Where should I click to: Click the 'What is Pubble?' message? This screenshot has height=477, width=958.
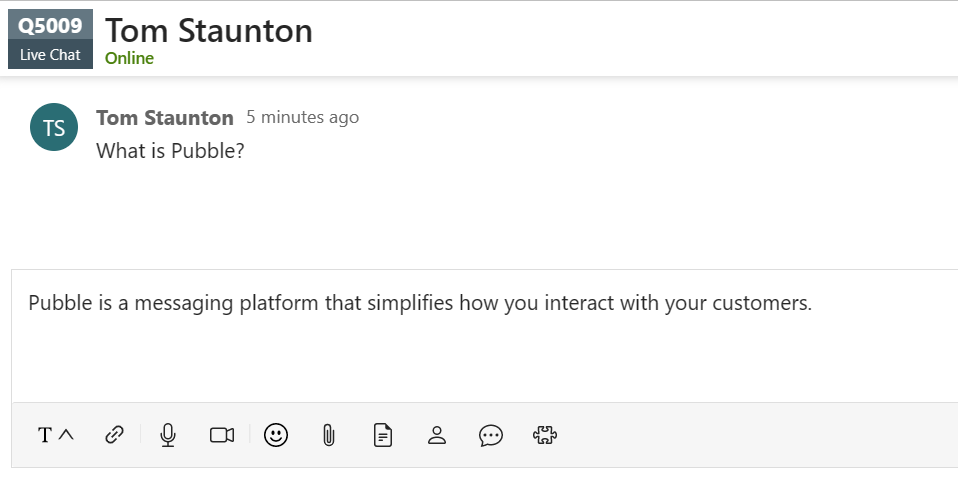point(170,151)
